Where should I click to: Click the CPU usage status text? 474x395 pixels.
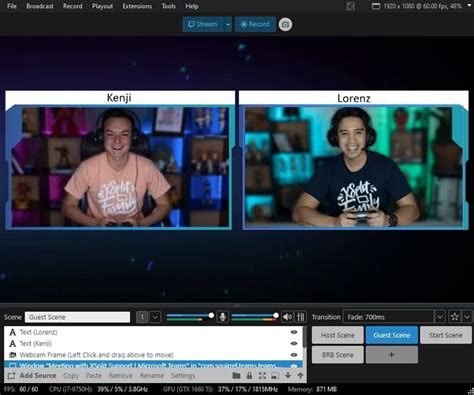tap(98, 389)
